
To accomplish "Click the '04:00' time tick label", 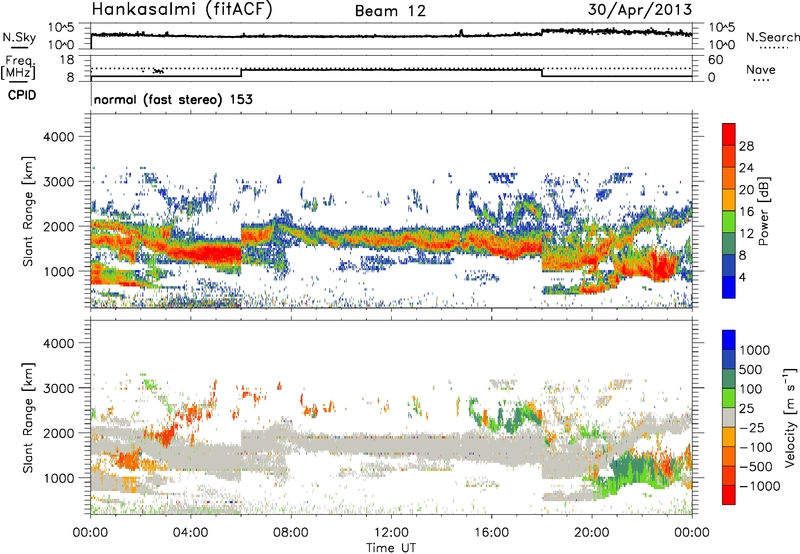I will tap(190, 533).
